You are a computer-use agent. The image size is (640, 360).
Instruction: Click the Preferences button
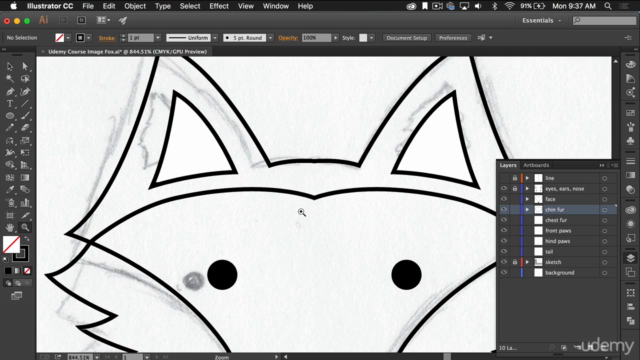tap(453, 38)
